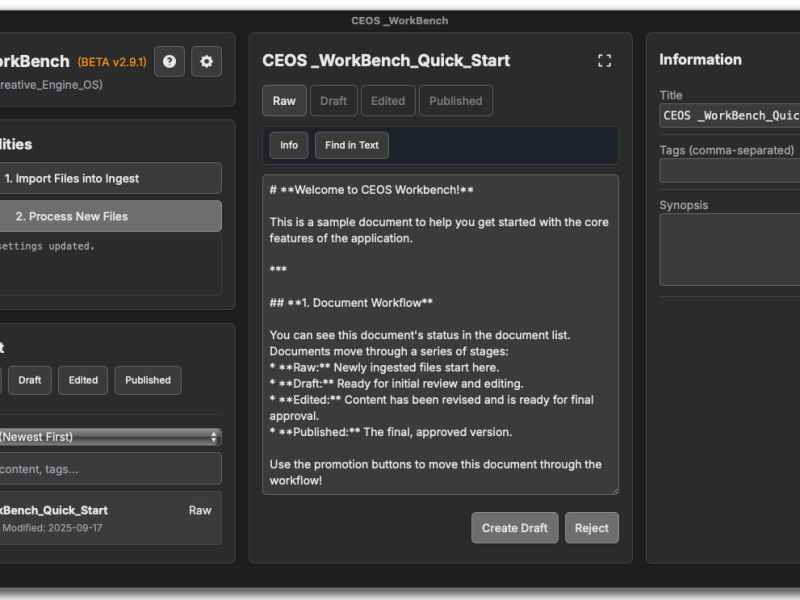This screenshot has width=800, height=600.
Task: Open the Info panel
Action: click(x=288, y=145)
